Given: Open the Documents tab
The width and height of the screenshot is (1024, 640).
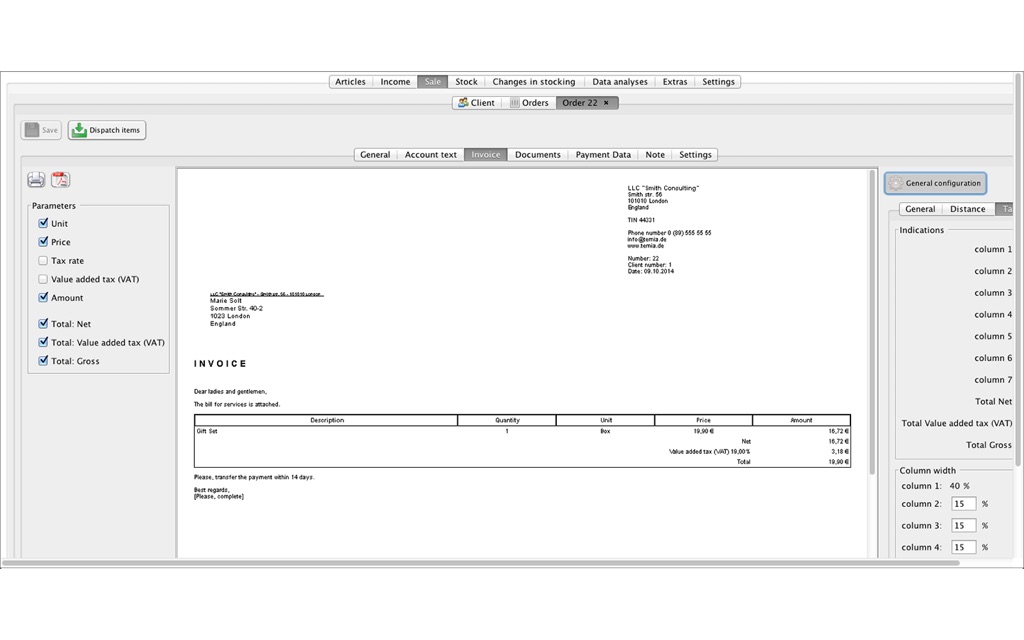Looking at the screenshot, I should (537, 155).
